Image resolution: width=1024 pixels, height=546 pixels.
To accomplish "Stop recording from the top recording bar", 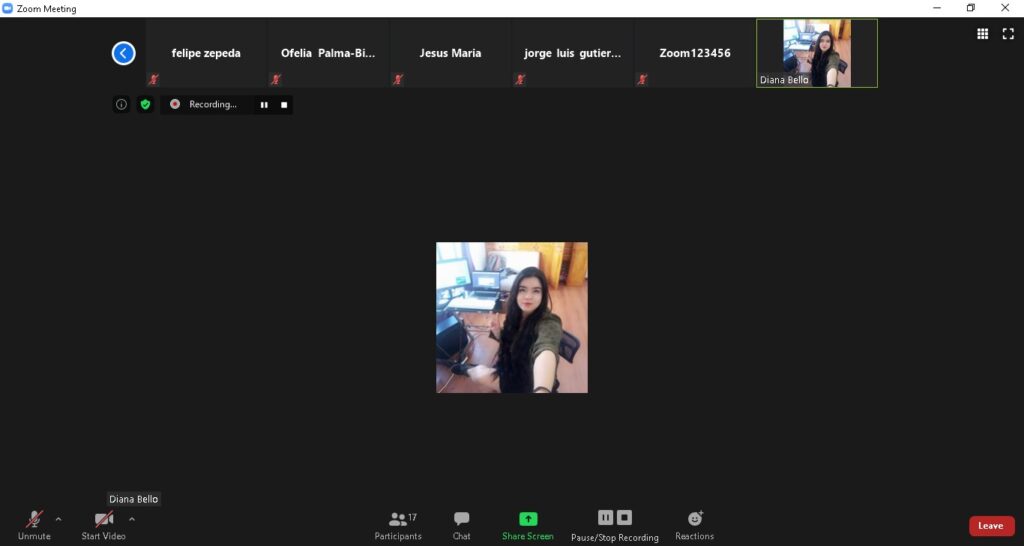I will tap(284, 104).
